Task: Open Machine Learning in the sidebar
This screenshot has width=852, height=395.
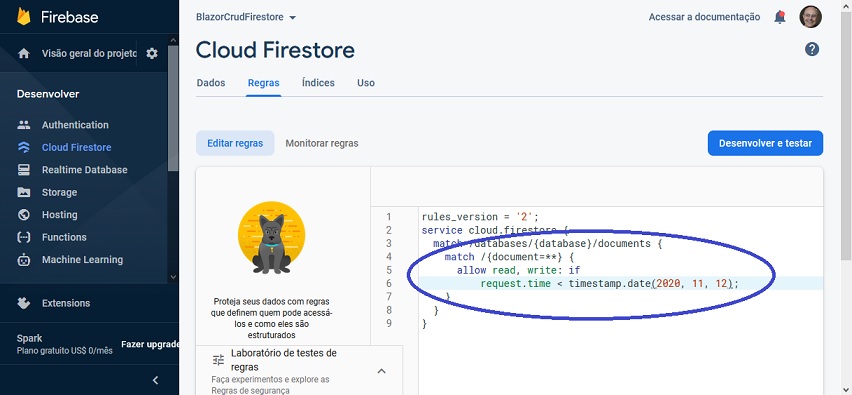Action: (83, 260)
